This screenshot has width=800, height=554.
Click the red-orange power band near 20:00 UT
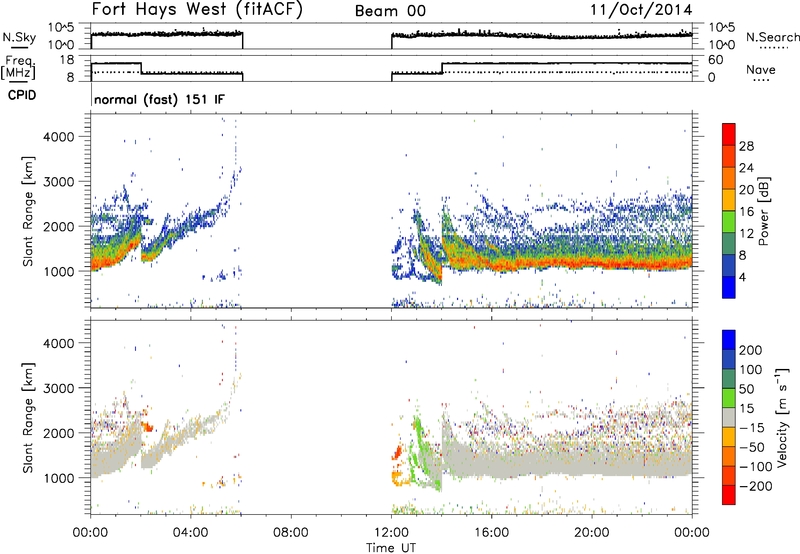[592, 263]
